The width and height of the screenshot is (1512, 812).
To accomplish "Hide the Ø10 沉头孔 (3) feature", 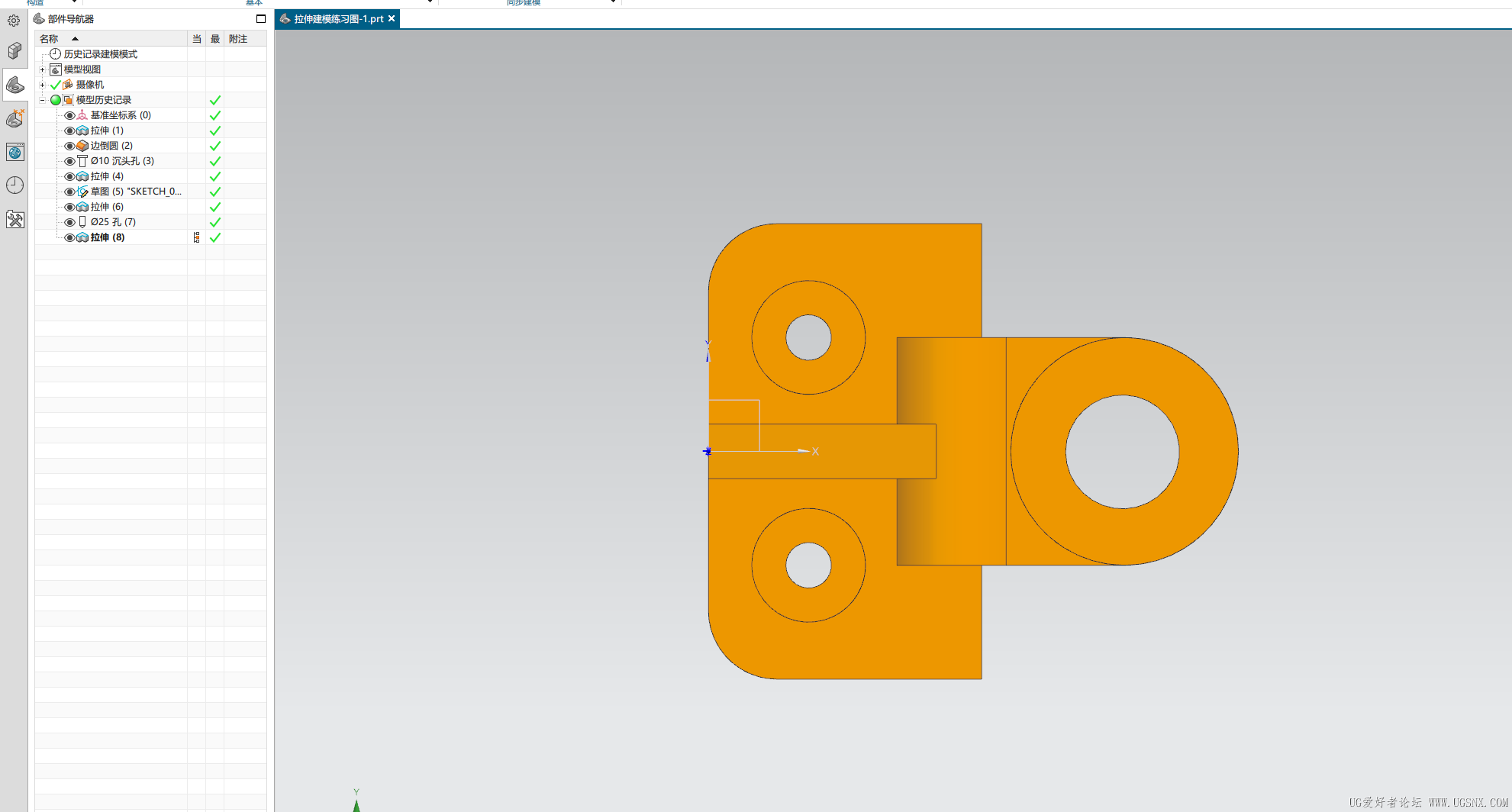I will coord(69,161).
